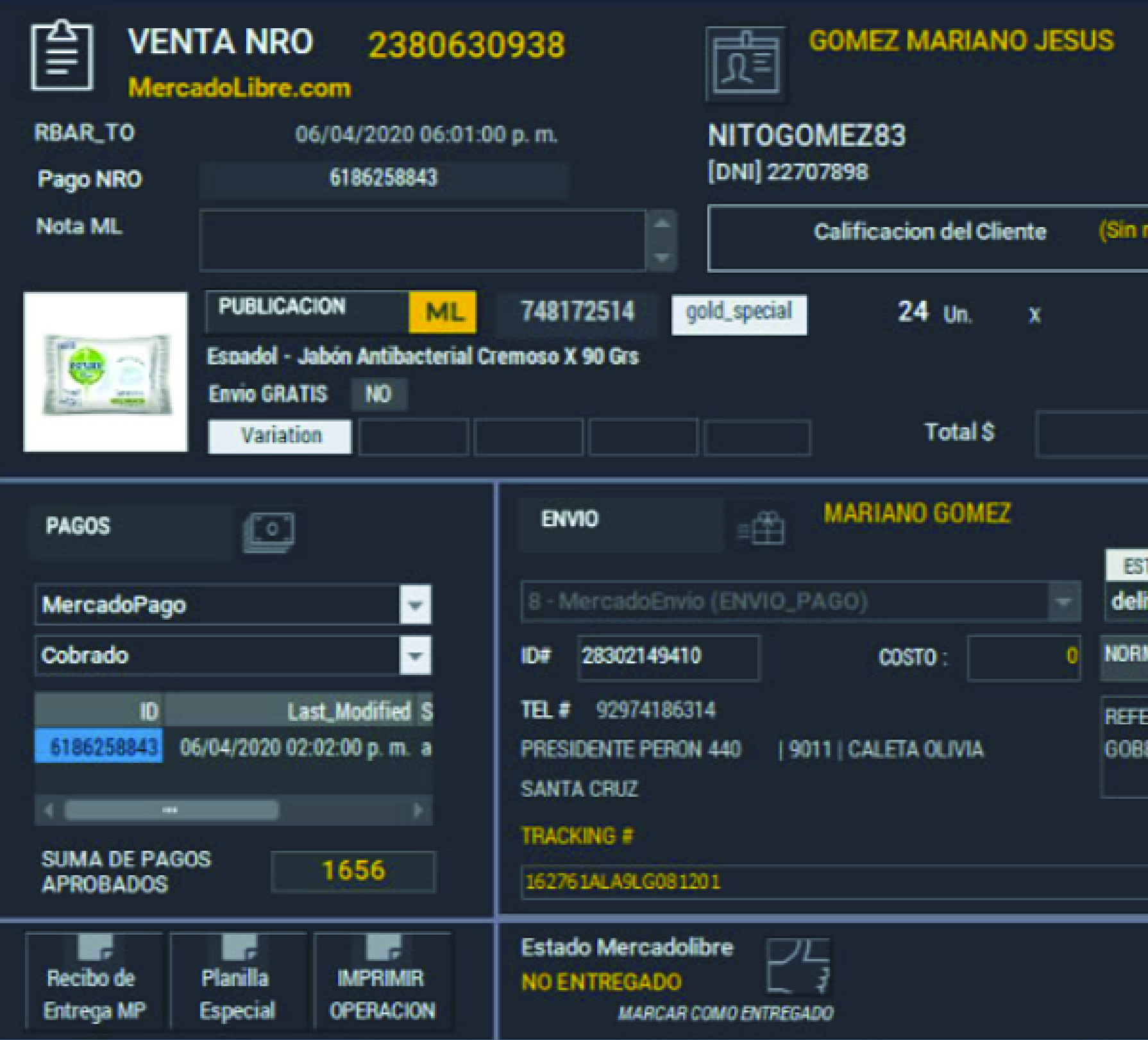1148x1040 pixels.
Task: Click the MercadoLibre.com source label
Action: coord(240,87)
